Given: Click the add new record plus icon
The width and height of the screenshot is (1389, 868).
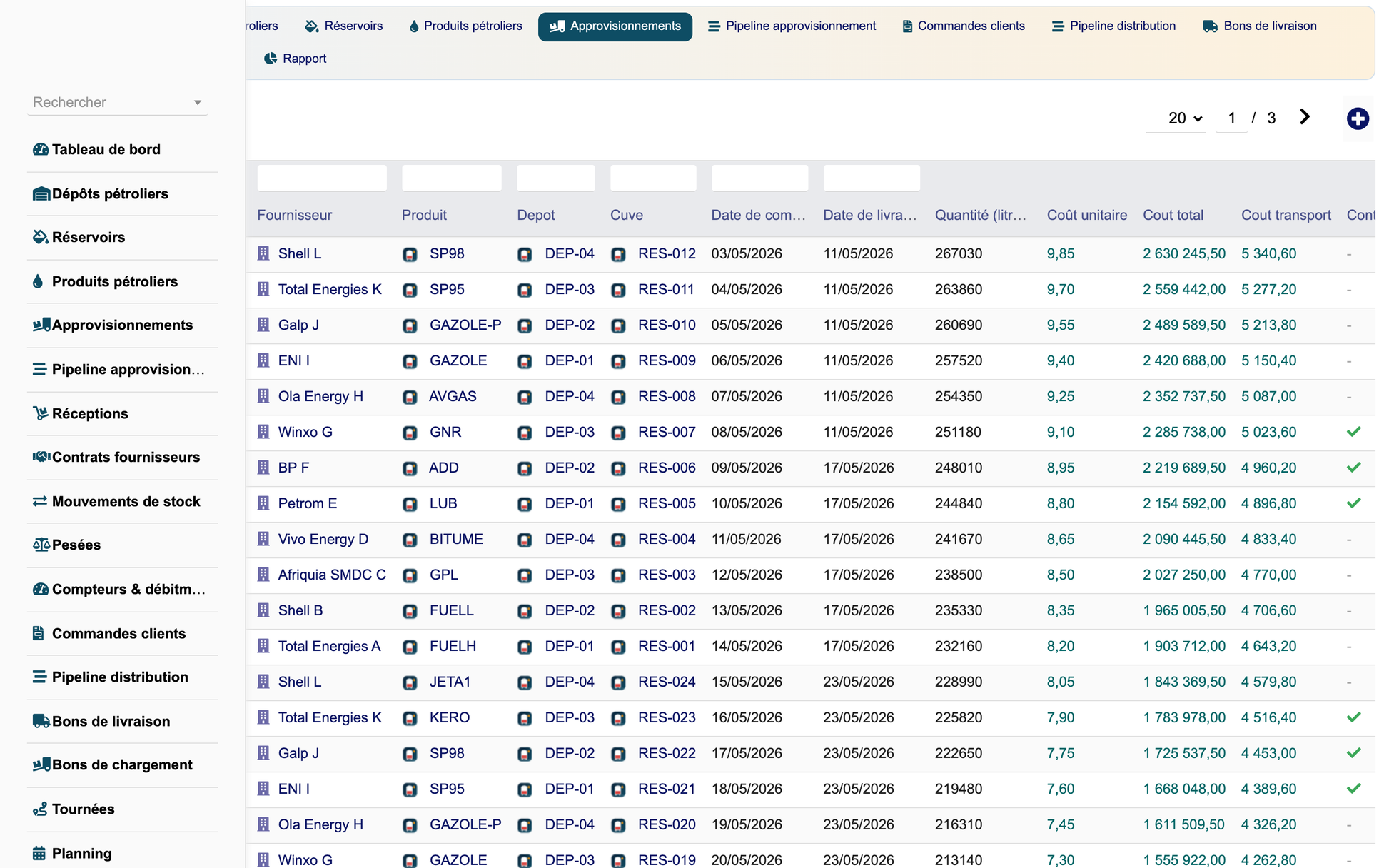Looking at the screenshot, I should 1358,118.
